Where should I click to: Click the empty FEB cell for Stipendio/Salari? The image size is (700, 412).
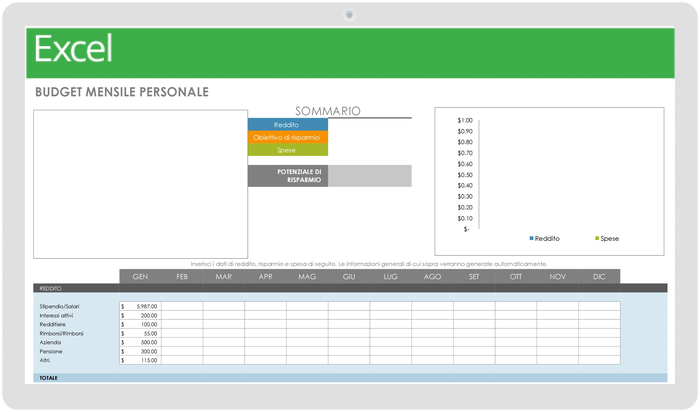click(182, 306)
